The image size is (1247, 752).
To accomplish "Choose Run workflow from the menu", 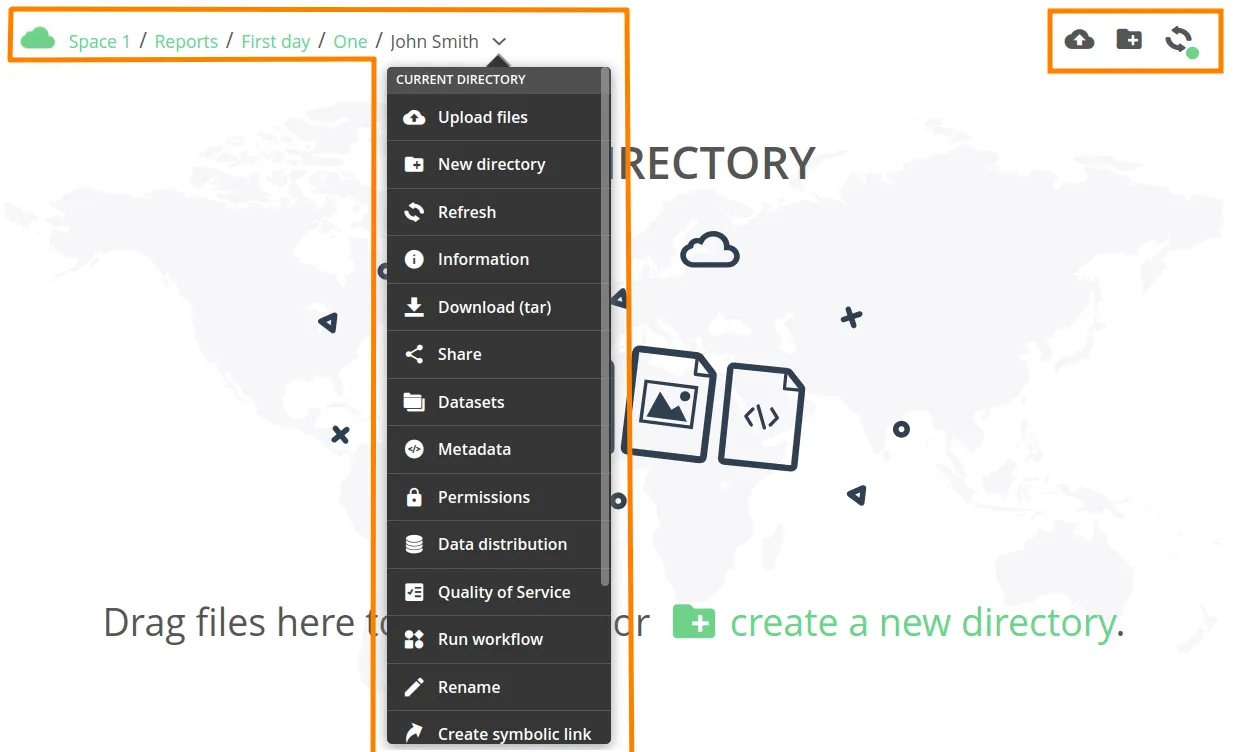I will [490, 640].
